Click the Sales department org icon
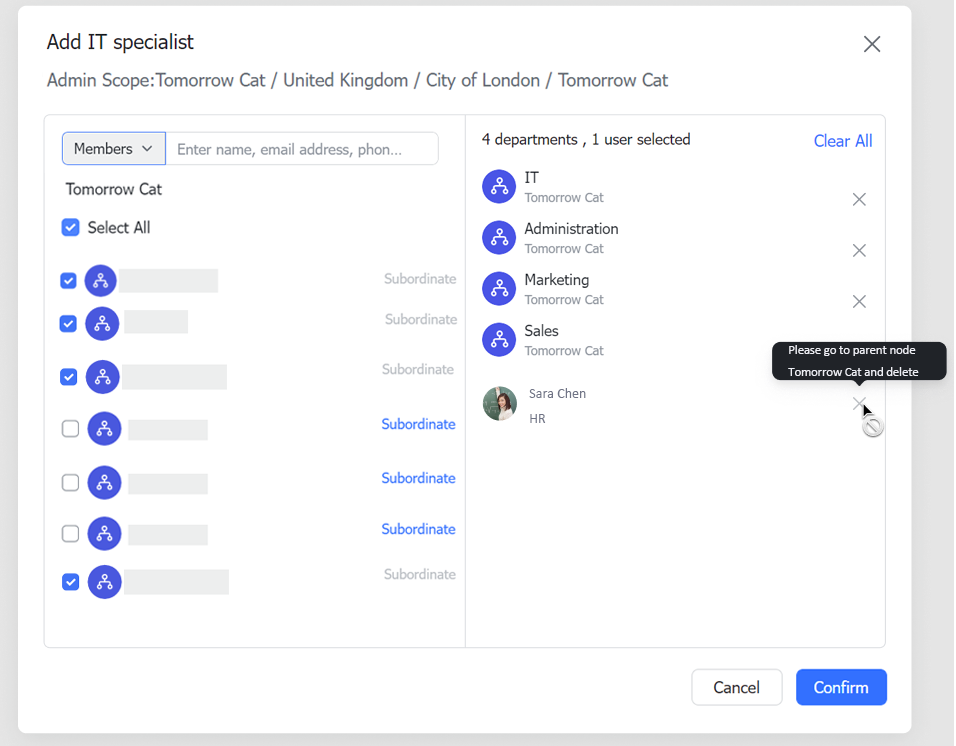Screen dimensions: 956x746 pos(499,339)
